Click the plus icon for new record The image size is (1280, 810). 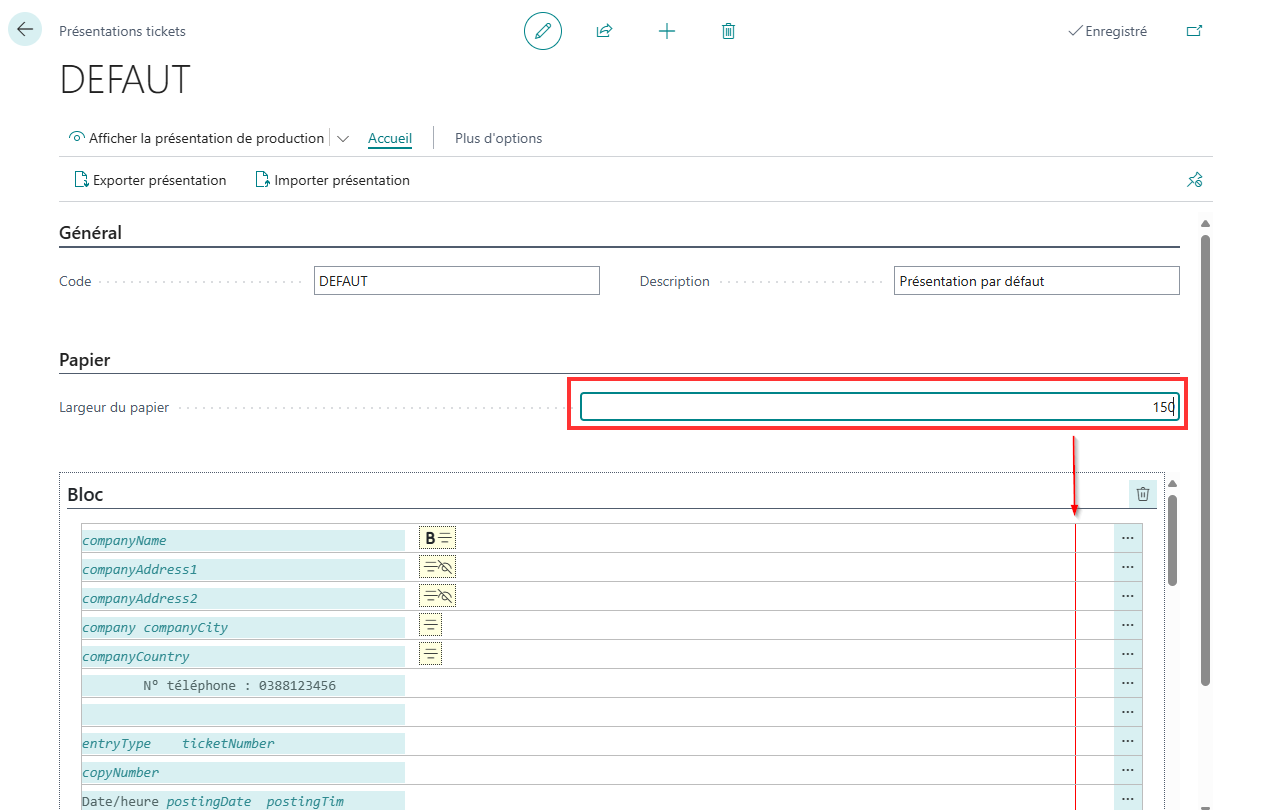click(x=667, y=31)
